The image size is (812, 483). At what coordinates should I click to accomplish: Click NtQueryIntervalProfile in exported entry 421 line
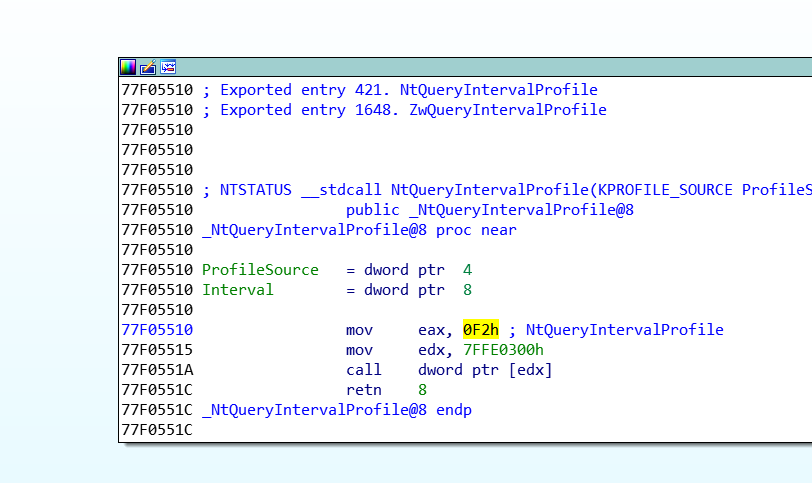tap(498, 90)
